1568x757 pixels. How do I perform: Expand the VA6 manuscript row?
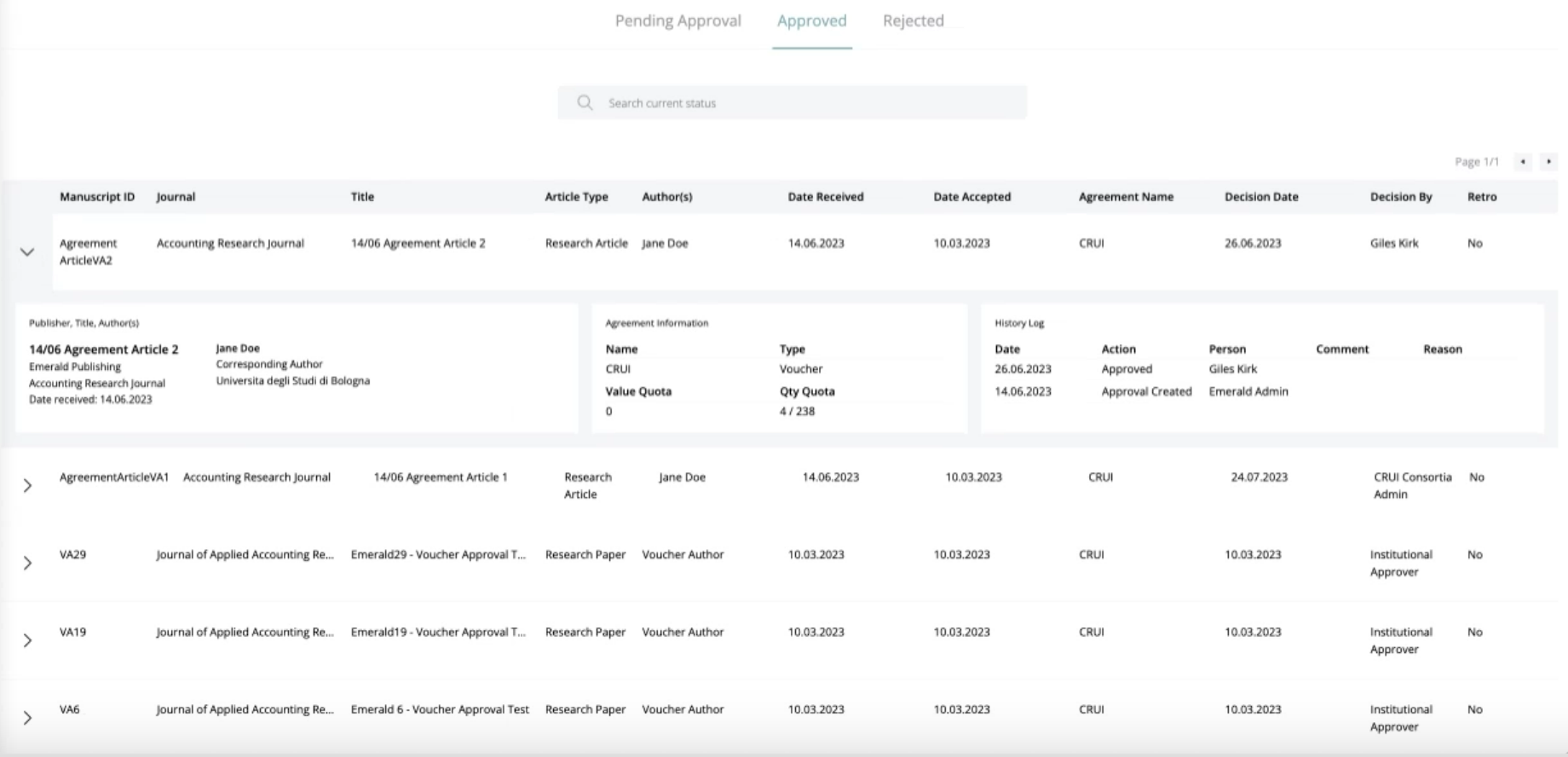click(x=27, y=718)
